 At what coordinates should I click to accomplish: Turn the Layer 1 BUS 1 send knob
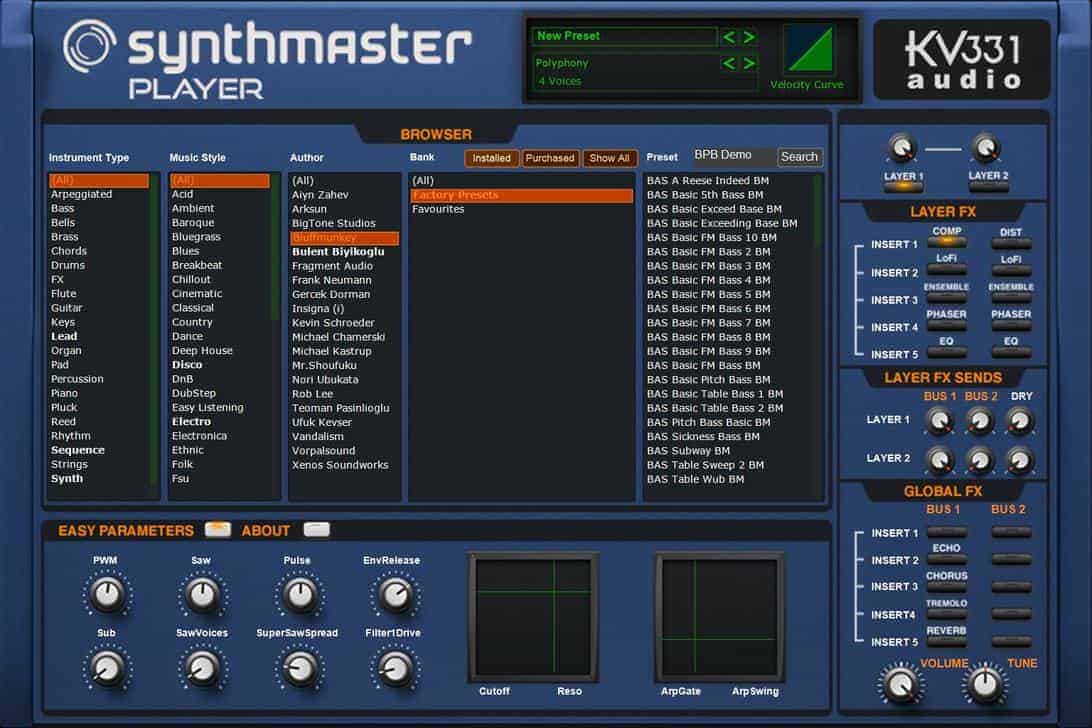[x=940, y=421]
